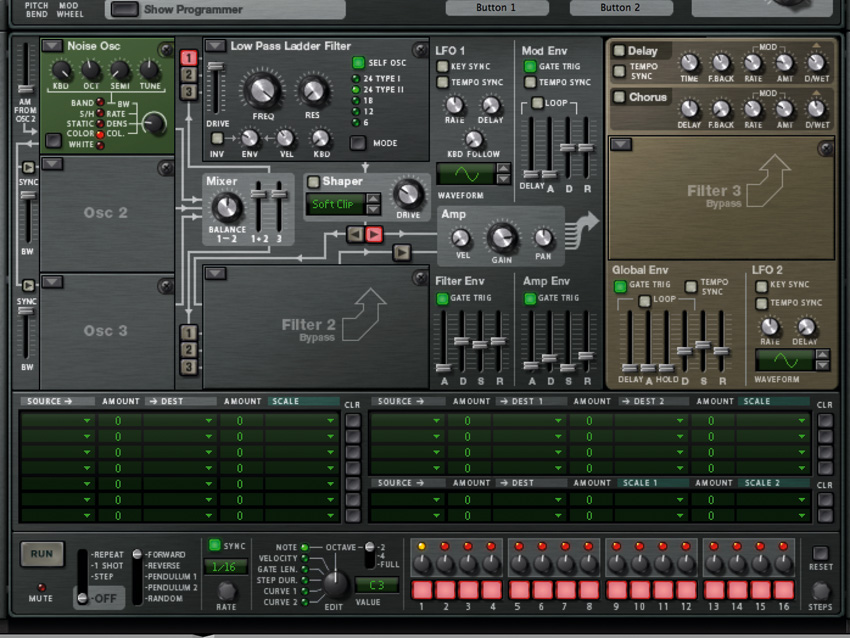Click the sequencer RESET button

[x=820, y=553]
